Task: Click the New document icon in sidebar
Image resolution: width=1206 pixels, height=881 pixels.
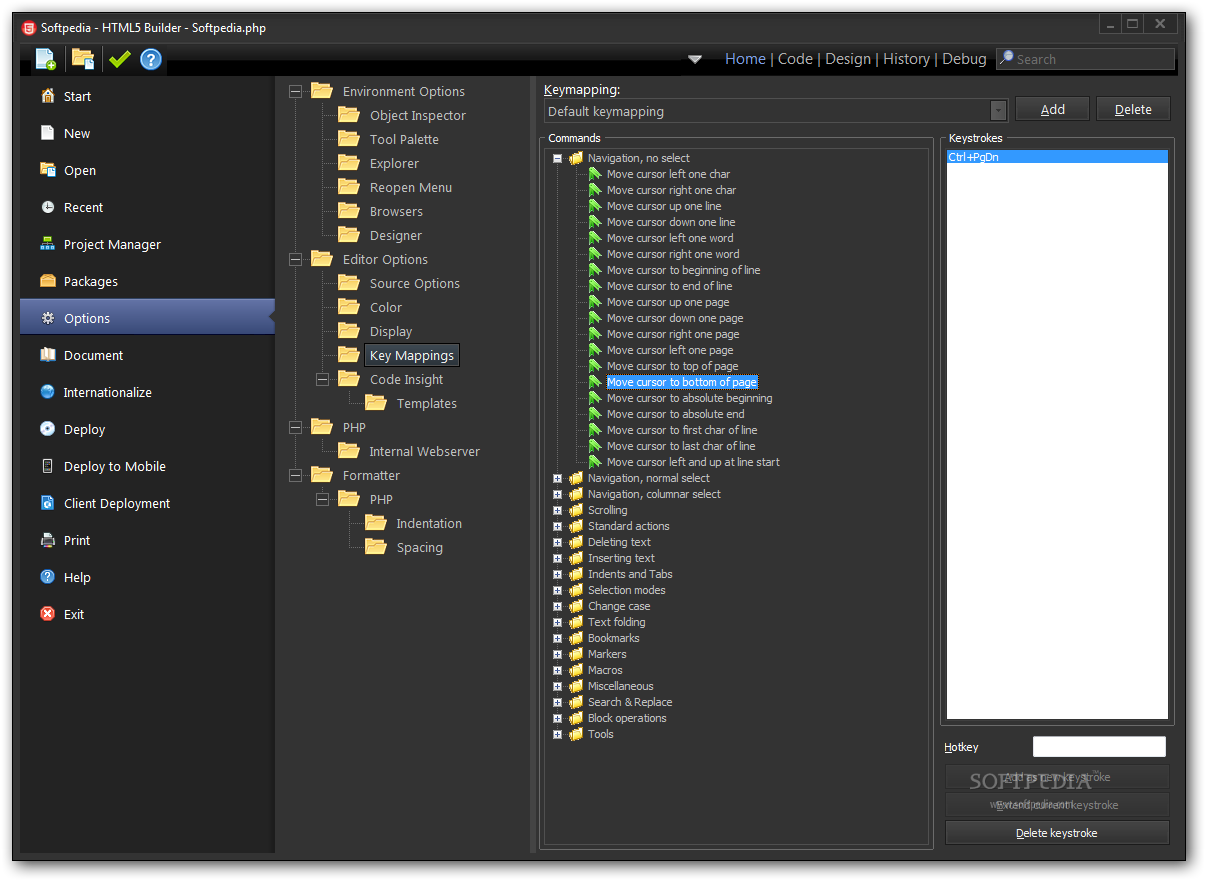Action: (x=47, y=133)
